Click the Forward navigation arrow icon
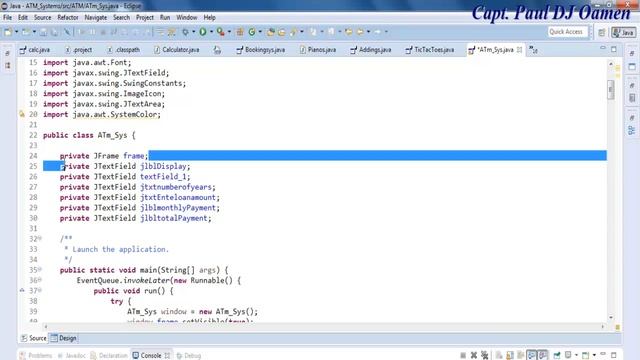The height and width of the screenshot is (360, 640). [378, 32]
